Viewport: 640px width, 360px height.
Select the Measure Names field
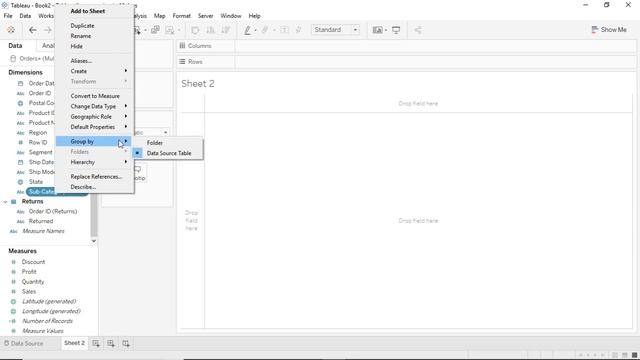point(43,231)
